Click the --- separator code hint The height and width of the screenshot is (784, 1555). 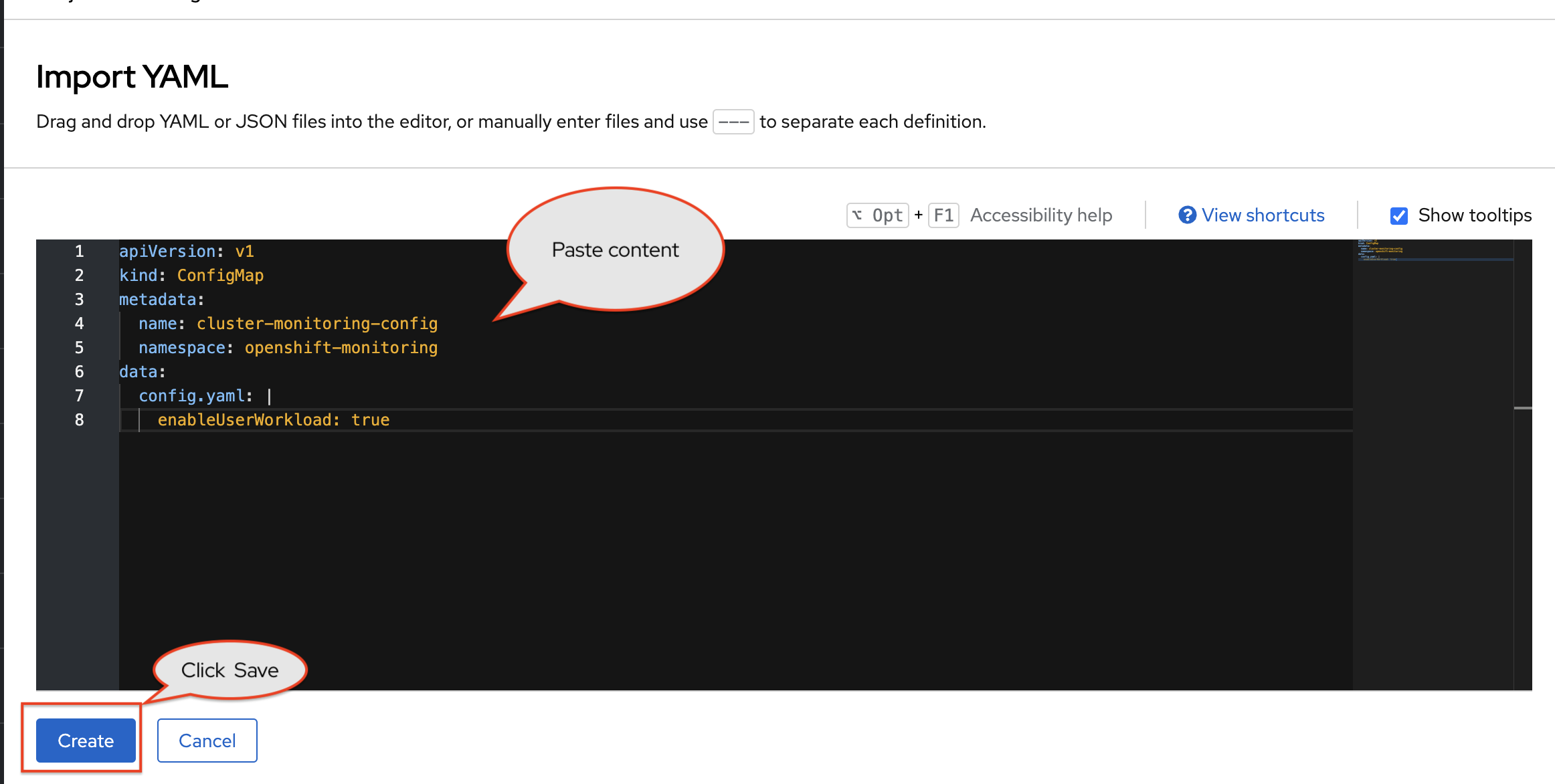[x=733, y=122]
